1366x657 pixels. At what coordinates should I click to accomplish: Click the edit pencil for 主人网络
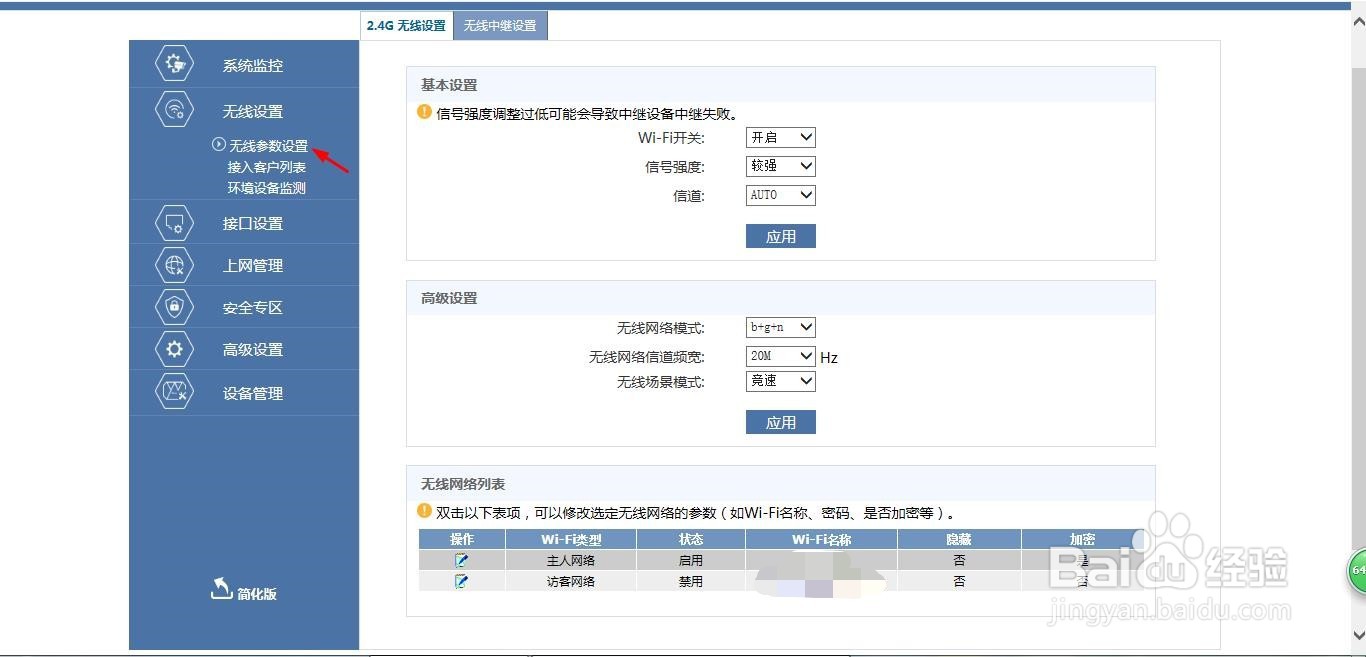(x=461, y=560)
